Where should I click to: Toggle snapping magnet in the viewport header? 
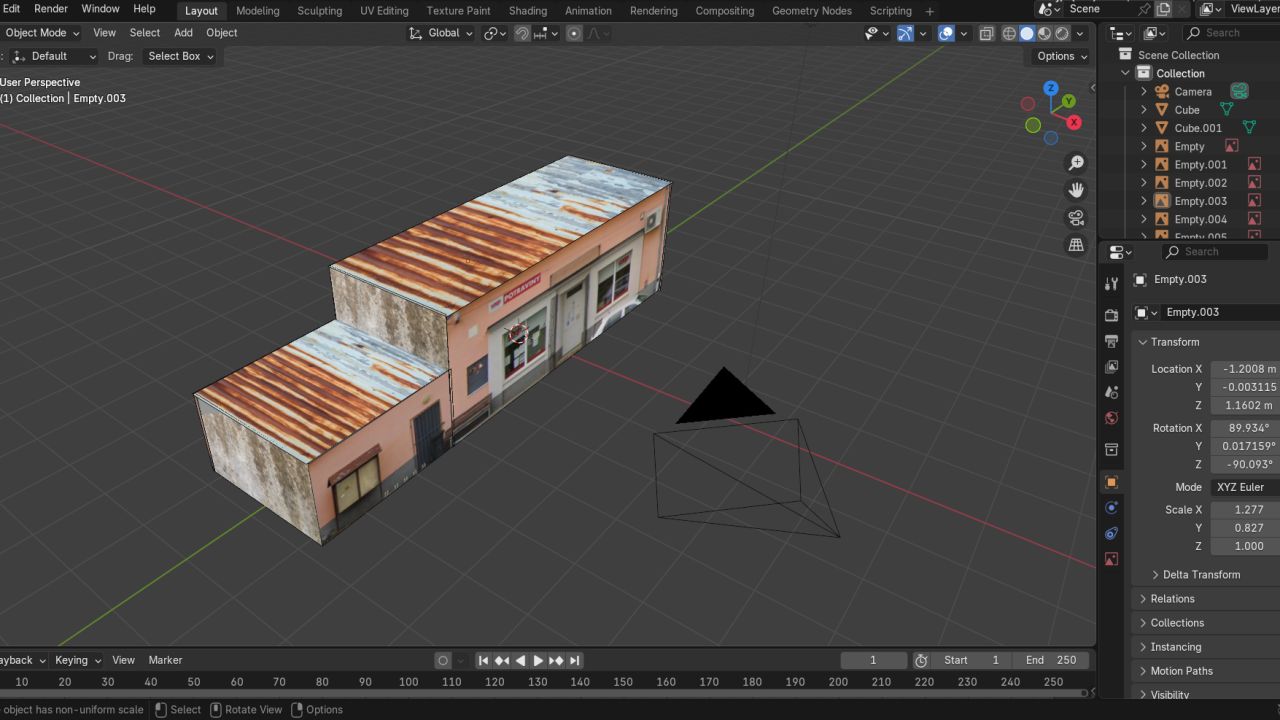coord(522,33)
